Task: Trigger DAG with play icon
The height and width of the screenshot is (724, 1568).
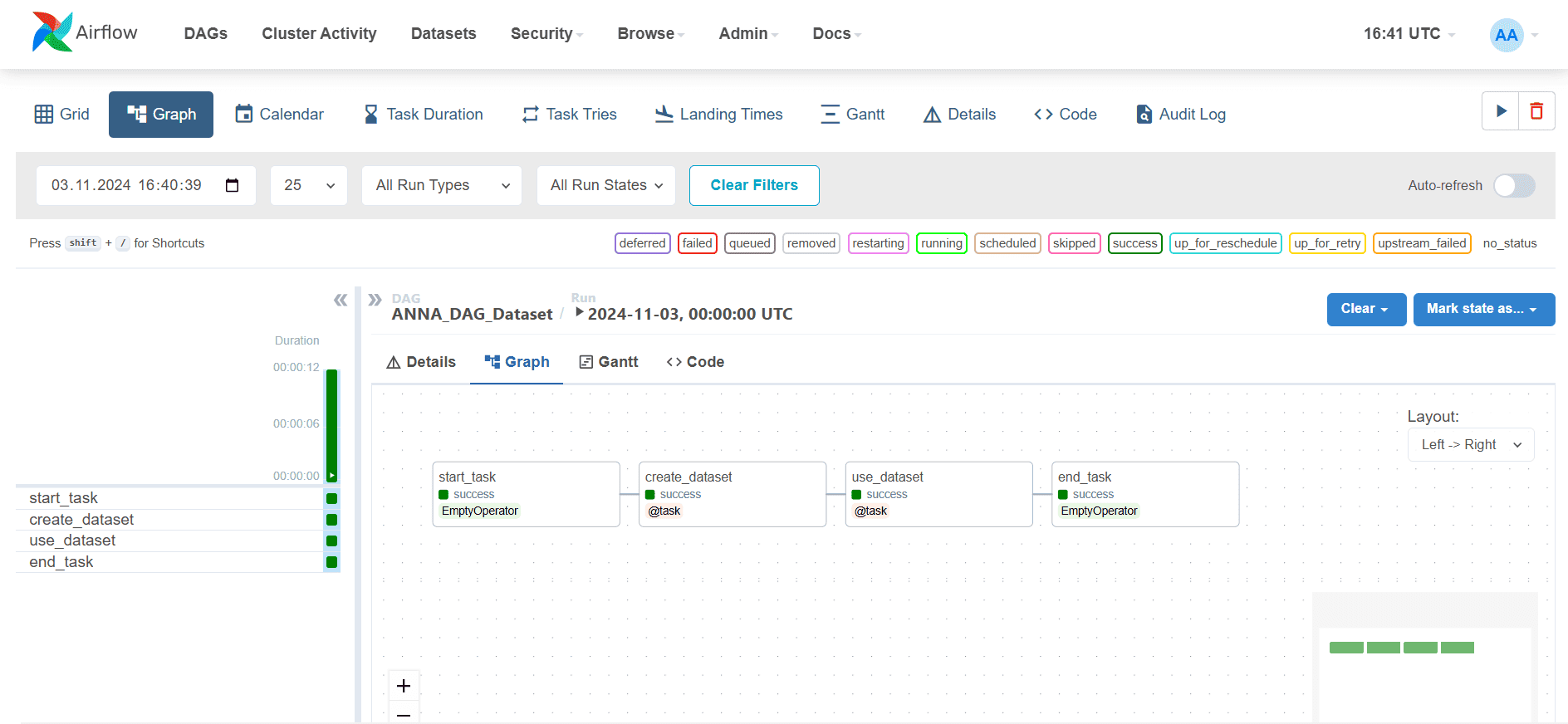Action: [x=1501, y=111]
